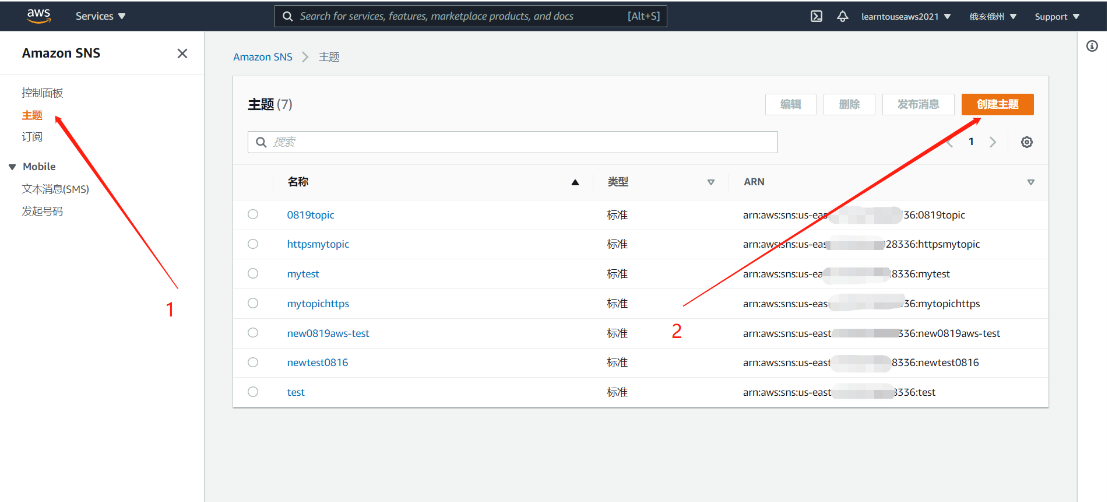Image resolution: width=1107 pixels, height=502 pixels.
Task: Click the 名称 column header
Action: (298, 182)
